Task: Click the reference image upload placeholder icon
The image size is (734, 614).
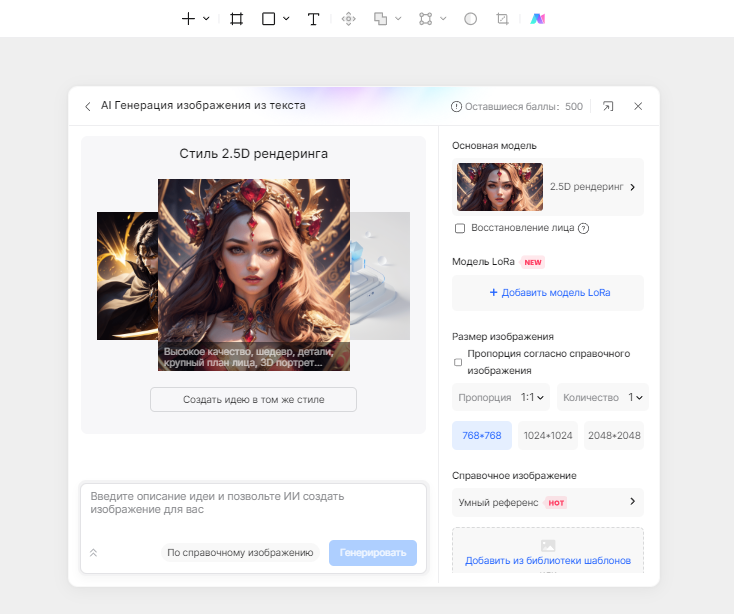Action: coord(548,546)
